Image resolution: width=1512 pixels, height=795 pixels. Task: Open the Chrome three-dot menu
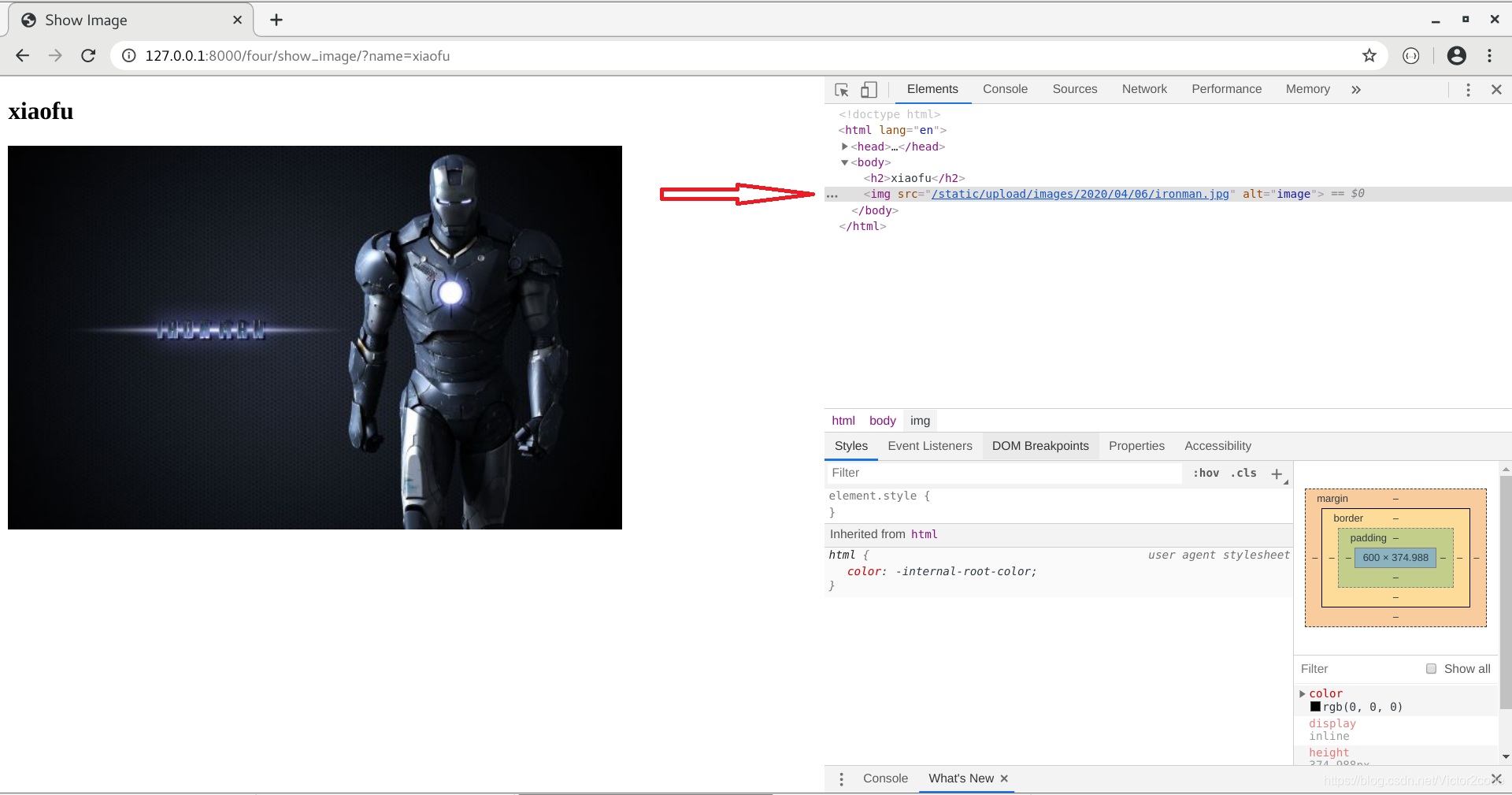[1489, 55]
